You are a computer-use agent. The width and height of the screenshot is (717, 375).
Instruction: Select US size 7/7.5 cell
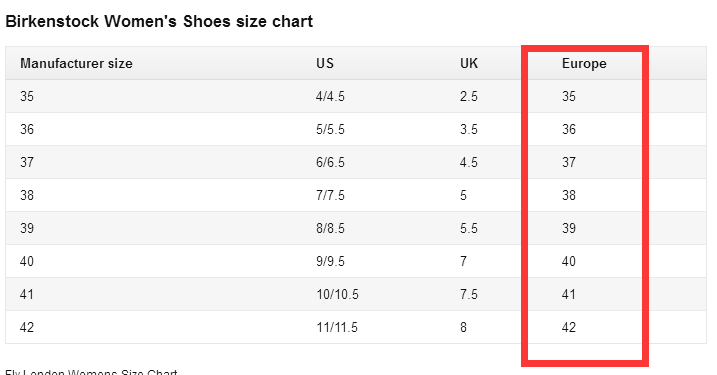coord(330,195)
